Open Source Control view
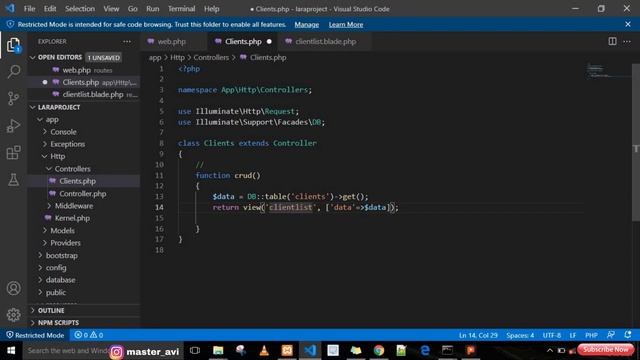Screen dimensions: 640x360 tap(13, 98)
